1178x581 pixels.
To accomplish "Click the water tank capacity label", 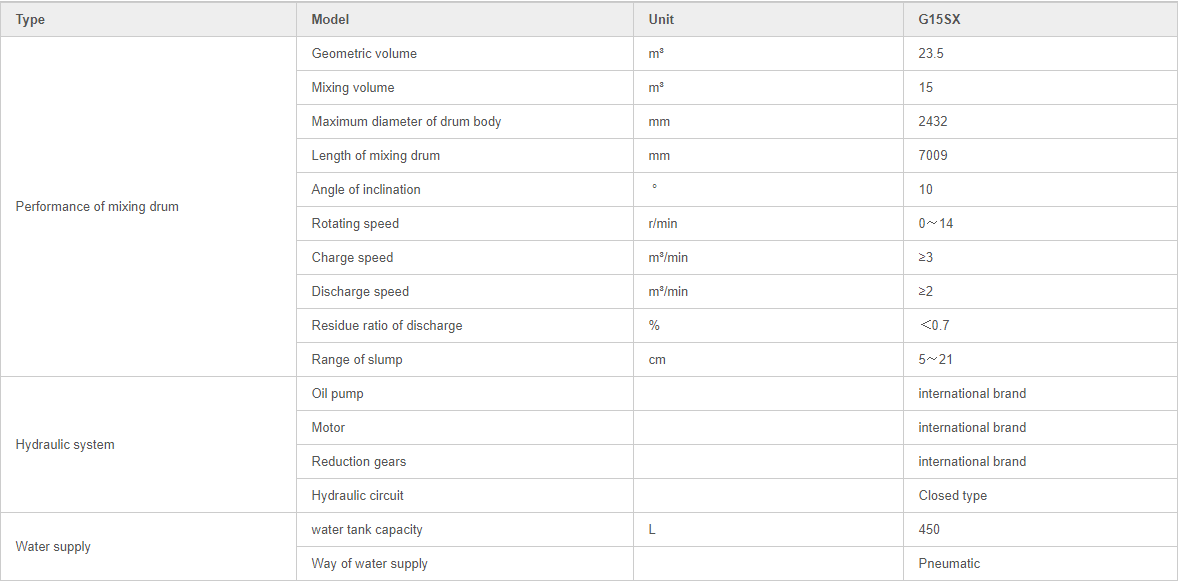I will 367,529.
